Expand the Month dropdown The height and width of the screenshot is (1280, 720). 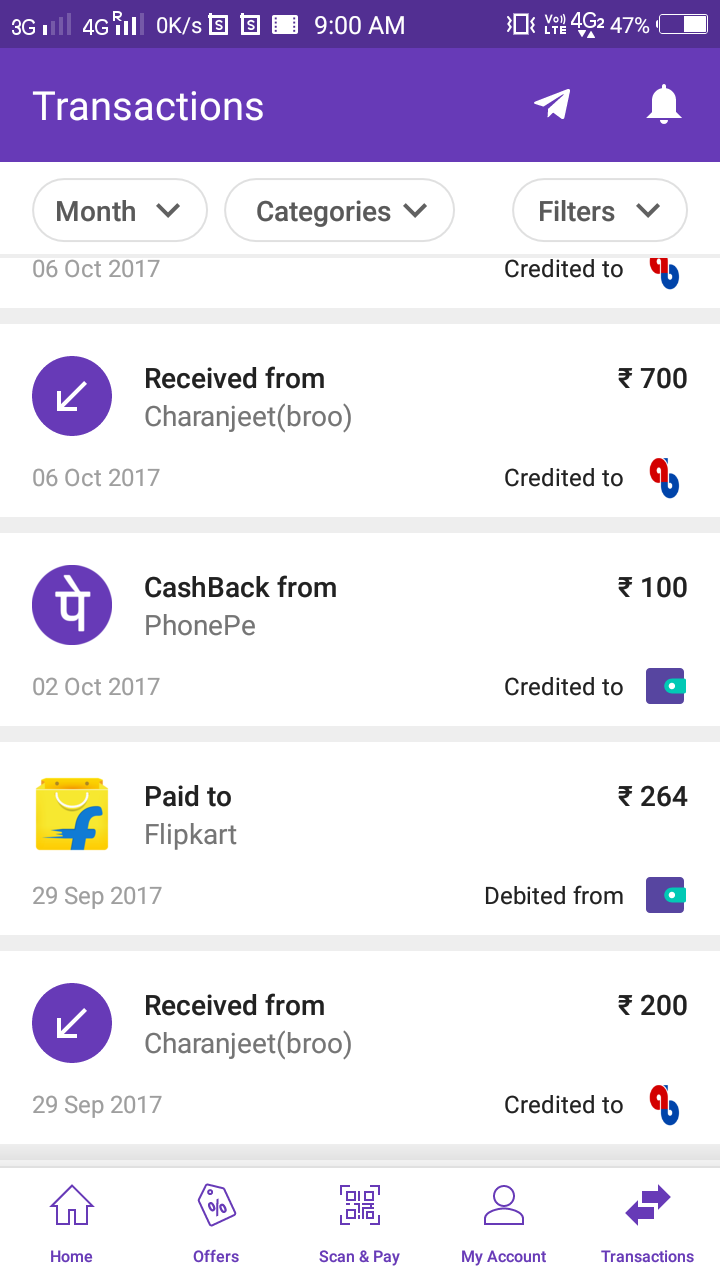(119, 211)
